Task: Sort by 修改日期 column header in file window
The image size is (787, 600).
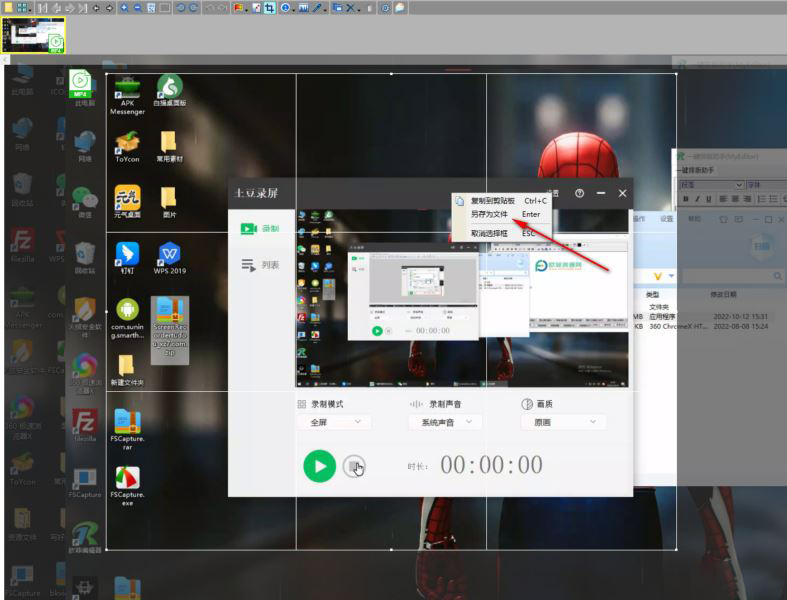Action: coord(723,295)
